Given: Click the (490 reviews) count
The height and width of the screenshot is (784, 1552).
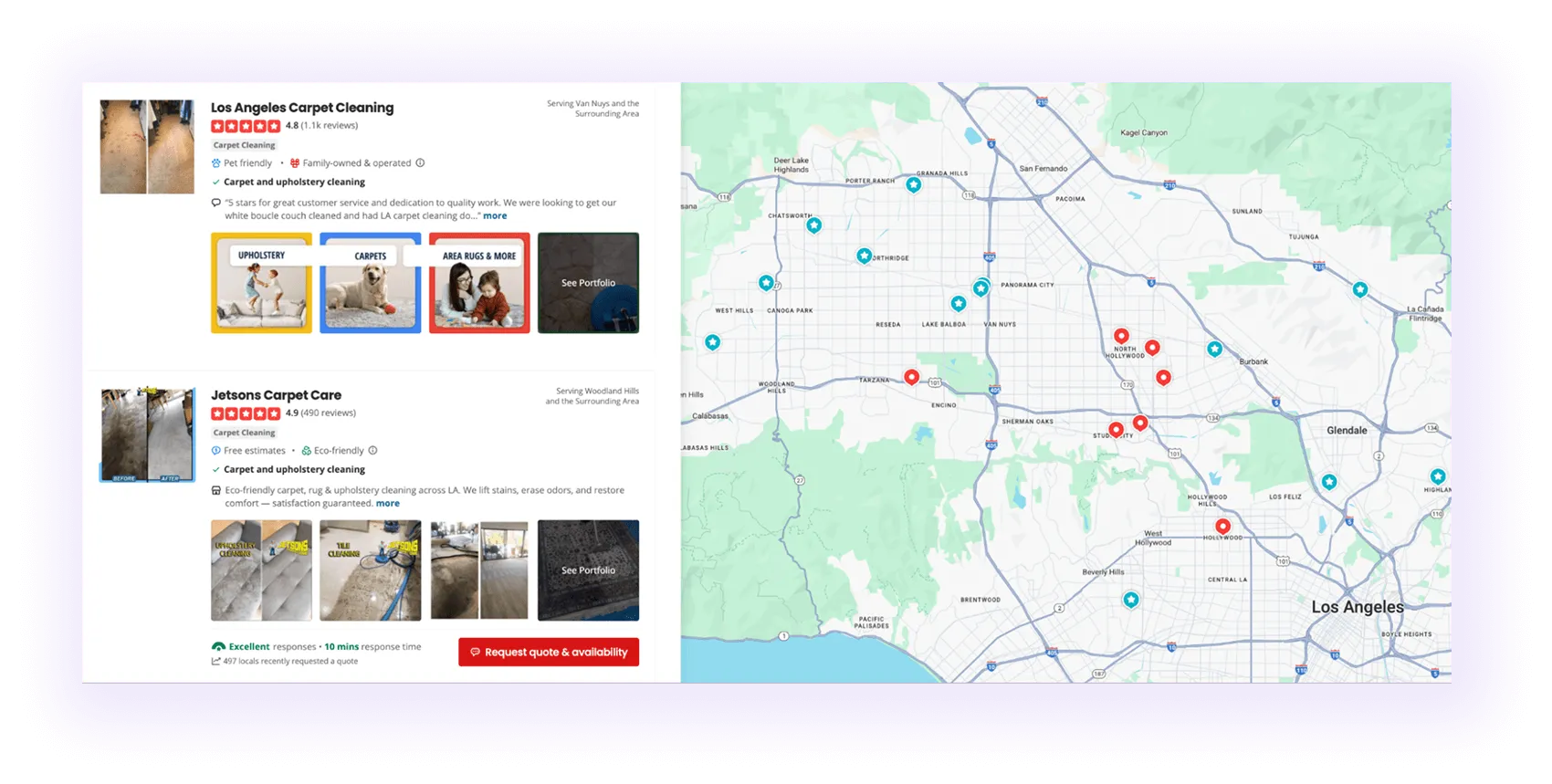Looking at the screenshot, I should [x=329, y=413].
